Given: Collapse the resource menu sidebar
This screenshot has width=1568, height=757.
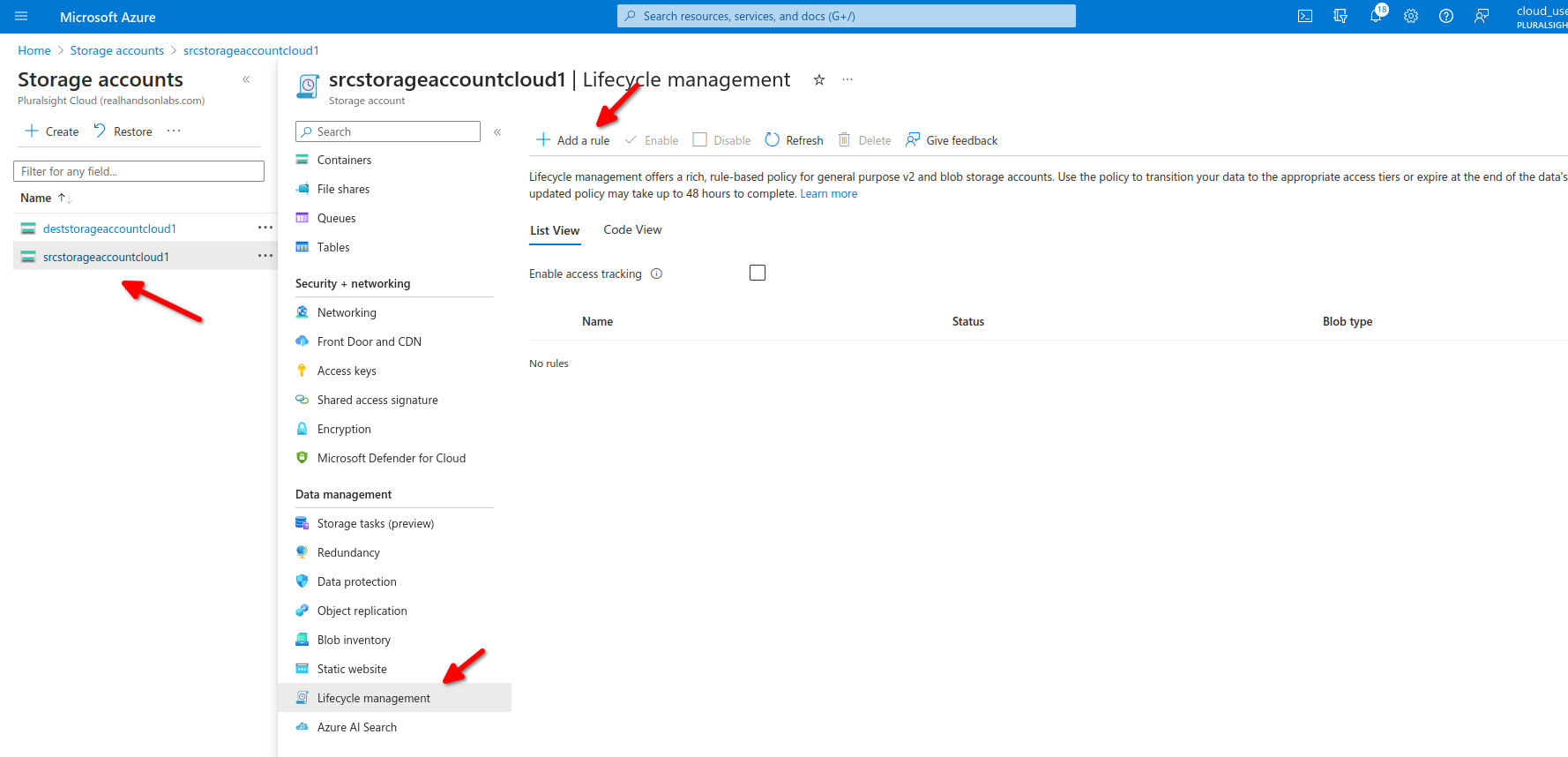Looking at the screenshot, I should 497,131.
